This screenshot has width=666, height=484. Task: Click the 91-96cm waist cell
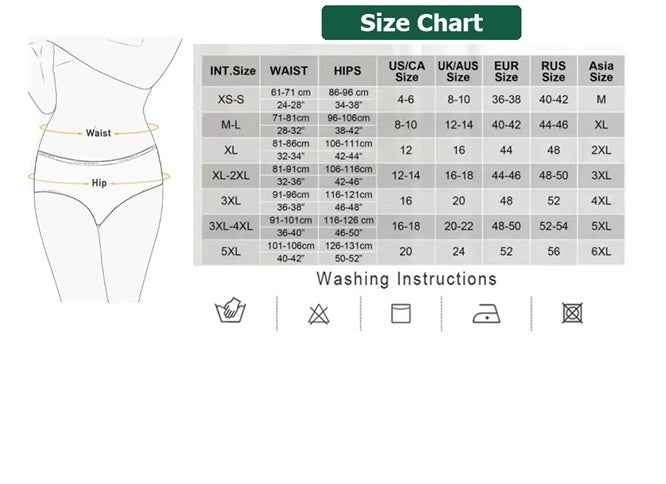pyautogui.click(x=291, y=195)
